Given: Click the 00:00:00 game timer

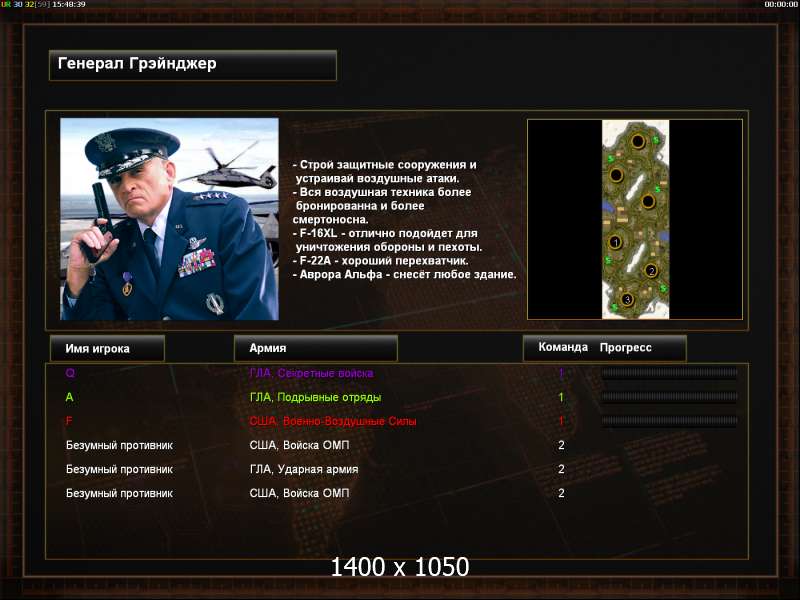Looking at the screenshot, I should pyautogui.click(x=781, y=4).
